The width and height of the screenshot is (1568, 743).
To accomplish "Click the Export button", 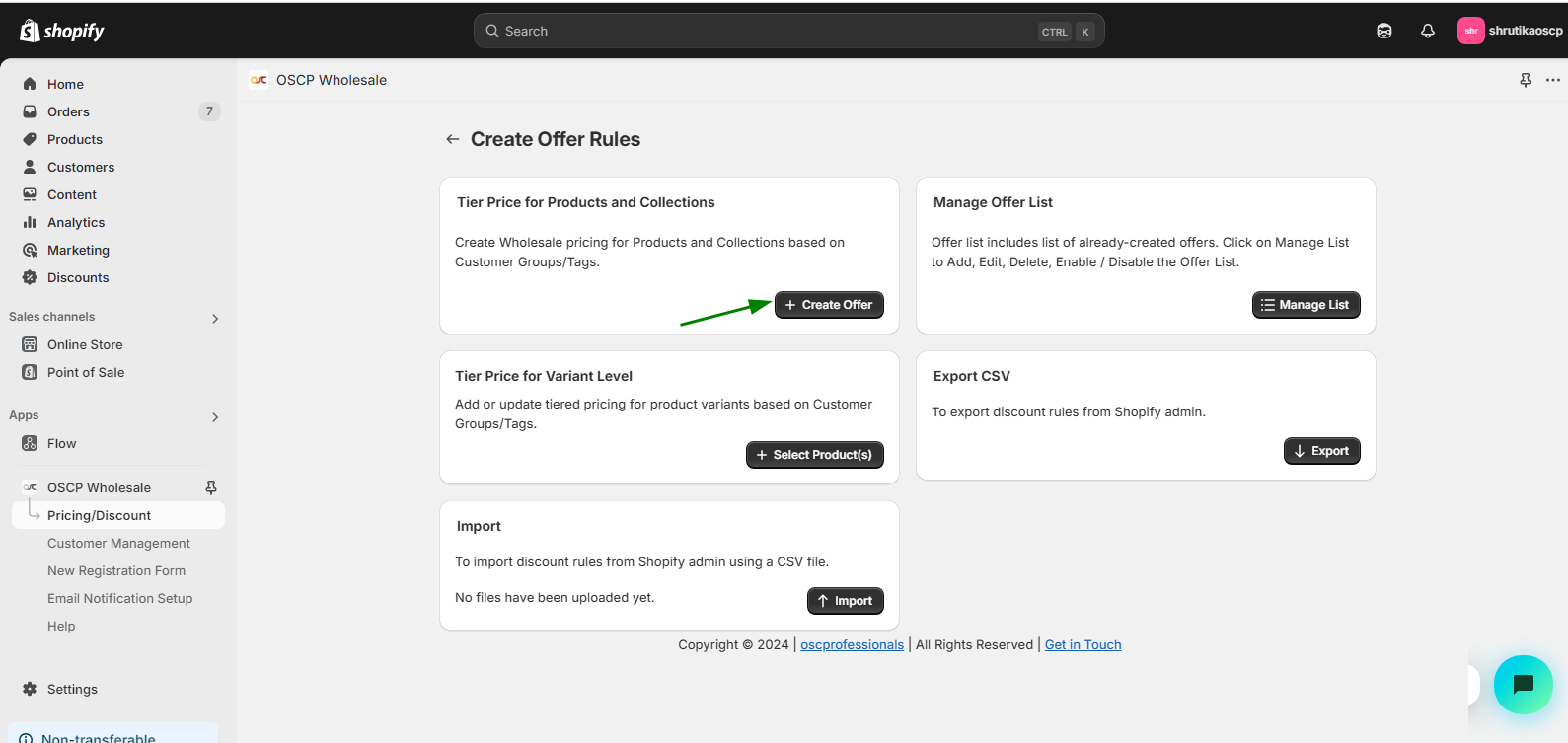I will [x=1321, y=451].
